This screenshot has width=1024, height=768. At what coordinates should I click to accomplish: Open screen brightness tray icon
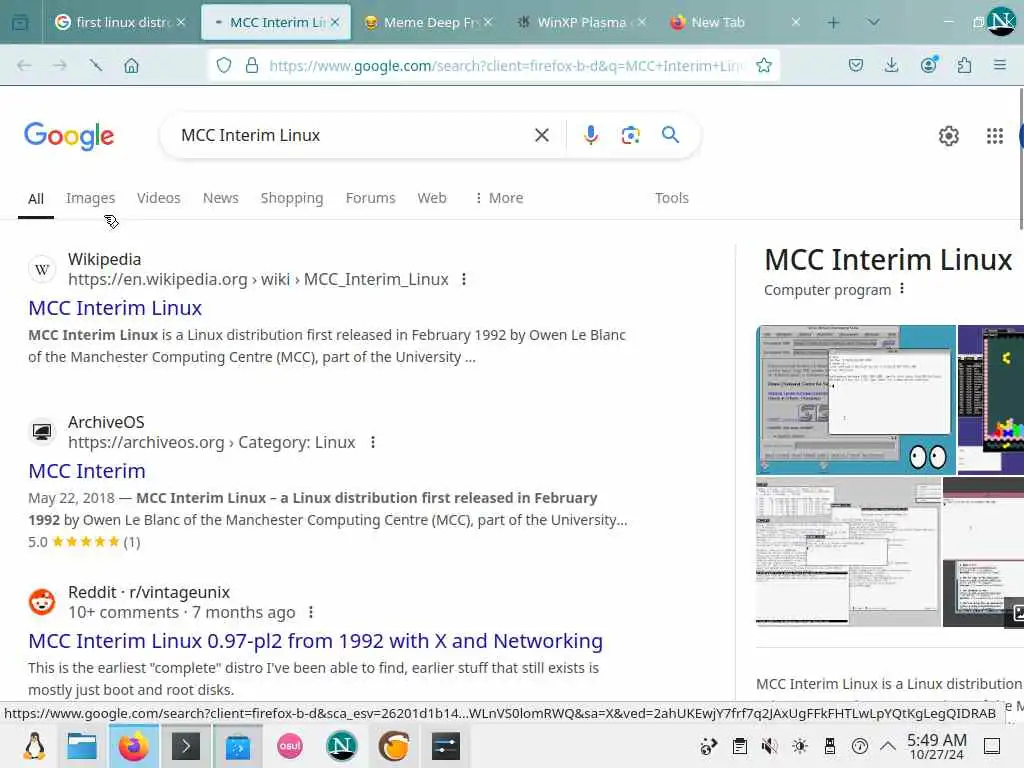[x=799, y=746]
